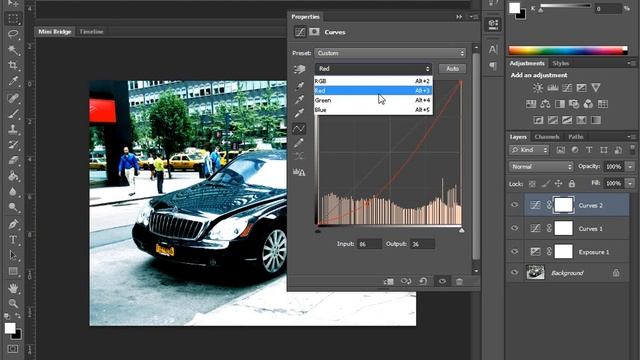The height and width of the screenshot is (360, 640).
Task: Collapse the Properties panel with double arrows
Action: 459,17
